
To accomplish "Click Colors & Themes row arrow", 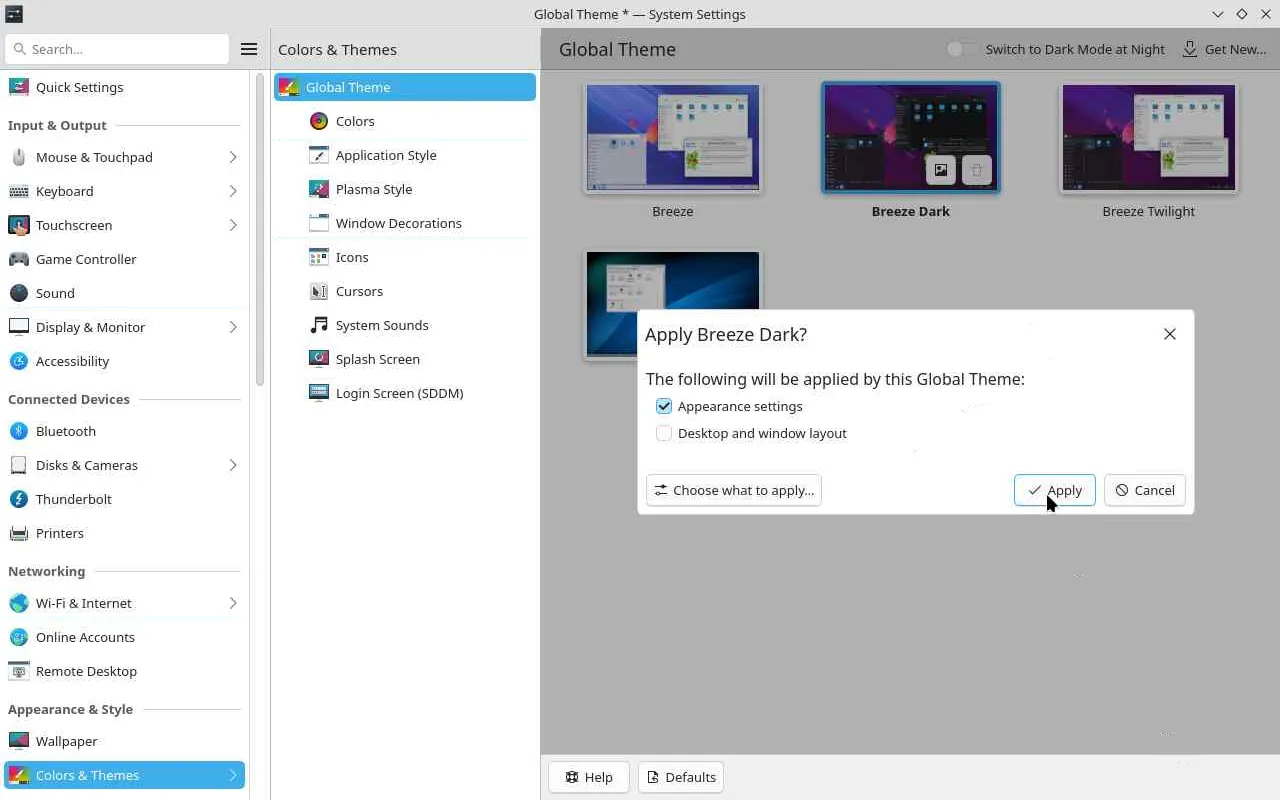I will (233, 775).
